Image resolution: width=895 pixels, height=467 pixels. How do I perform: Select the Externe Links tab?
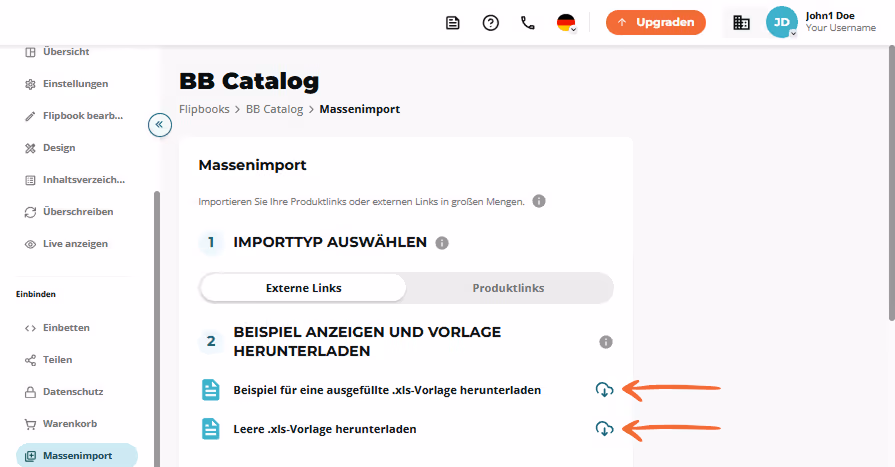click(304, 288)
